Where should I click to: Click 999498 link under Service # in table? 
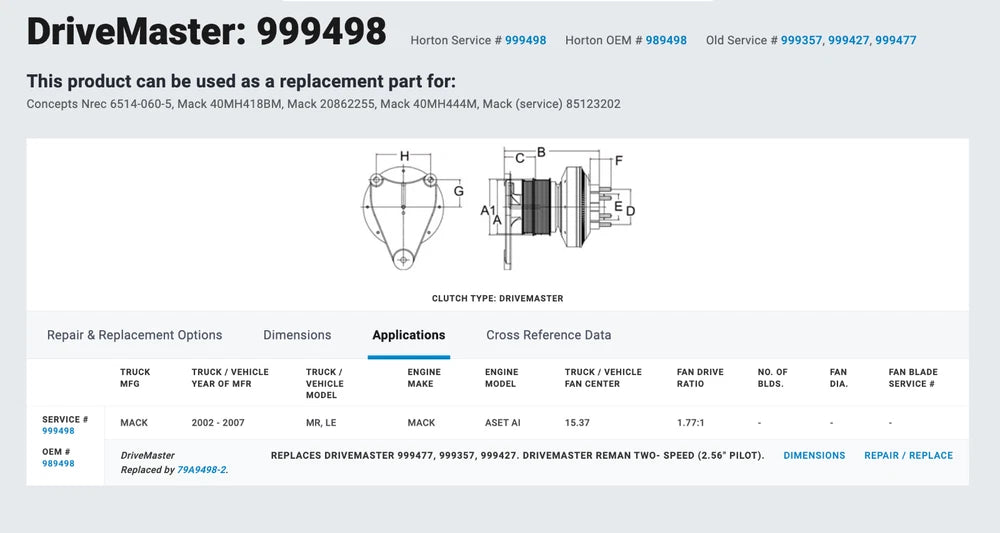click(58, 431)
